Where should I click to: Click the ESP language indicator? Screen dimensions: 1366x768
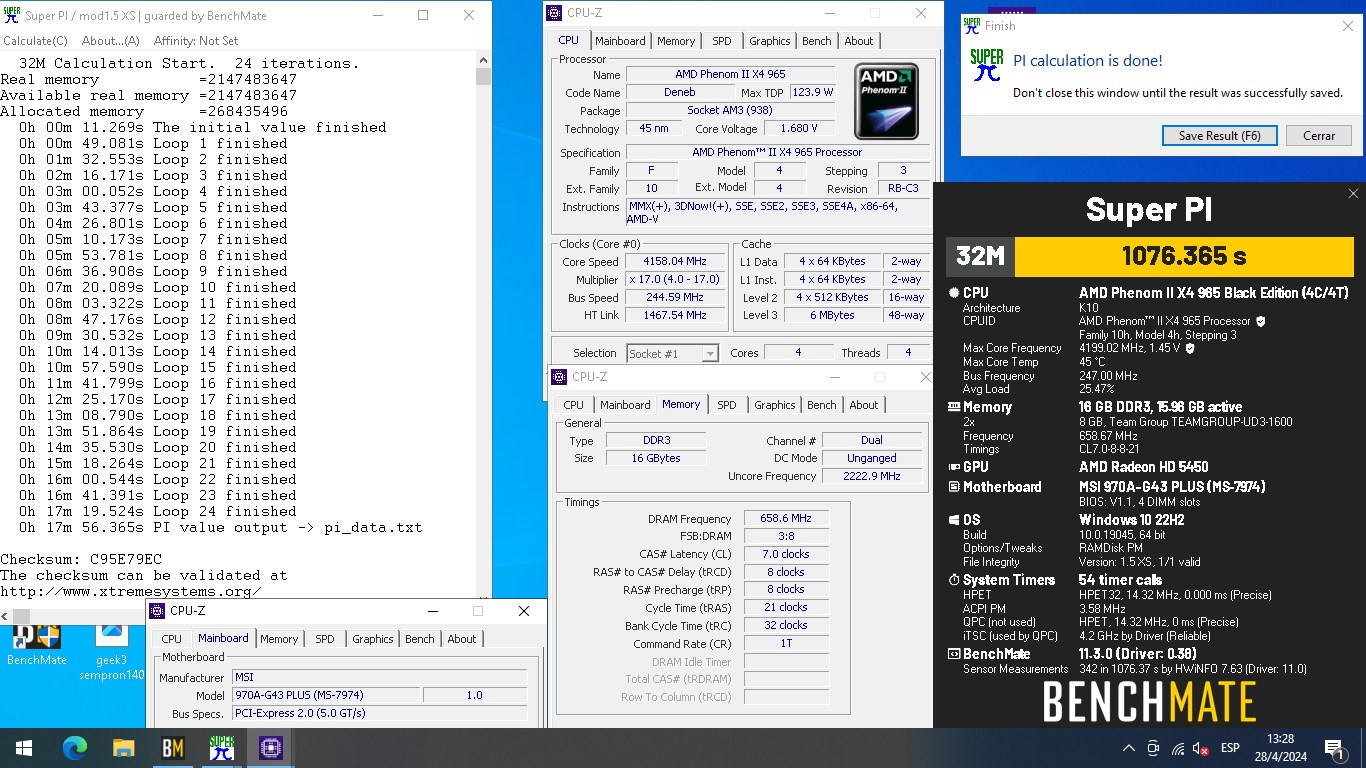(1230, 748)
